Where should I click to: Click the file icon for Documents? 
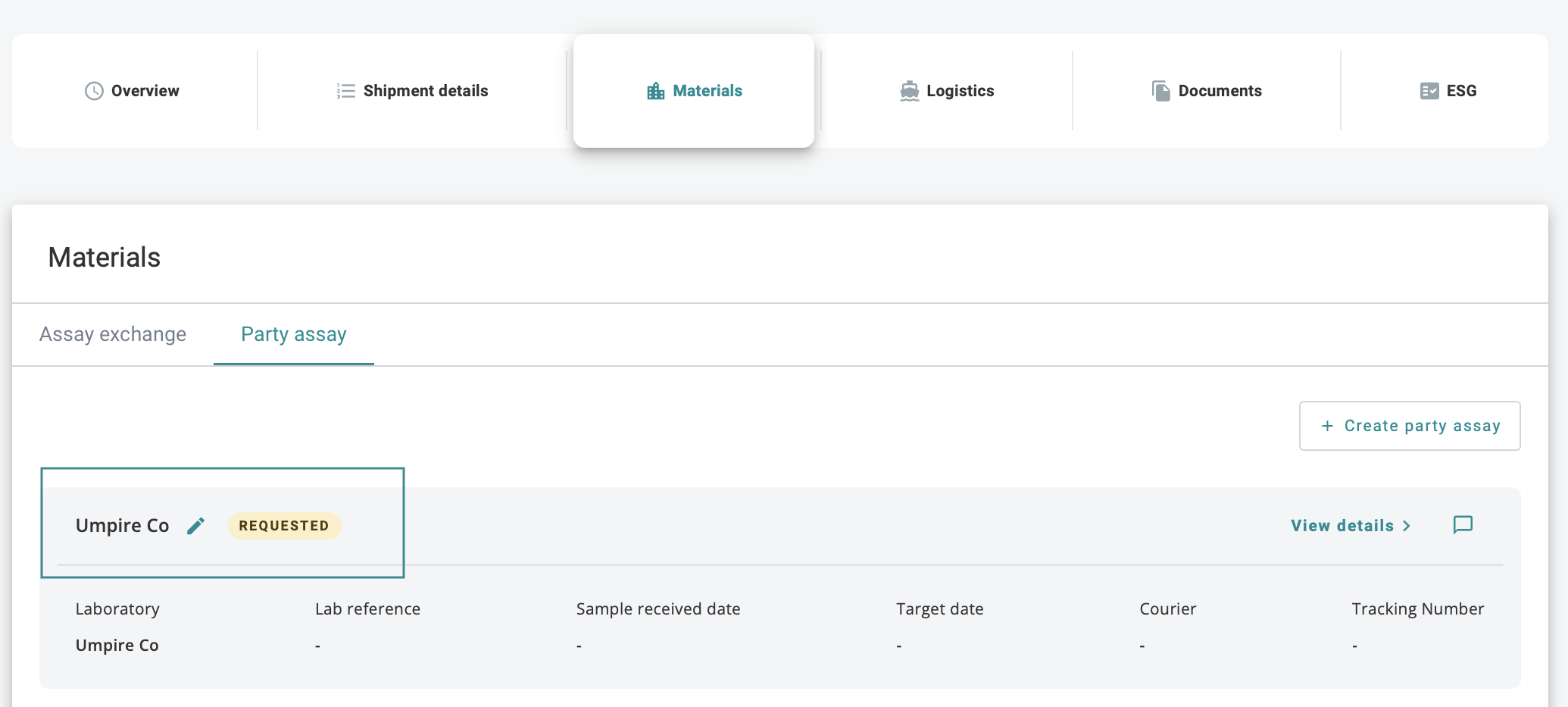click(1160, 91)
